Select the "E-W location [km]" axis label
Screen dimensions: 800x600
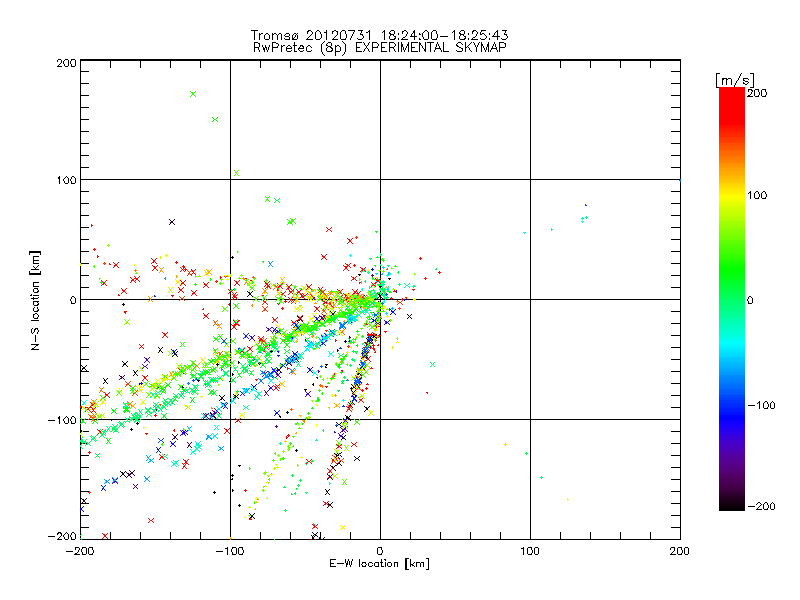coord(379,564)
